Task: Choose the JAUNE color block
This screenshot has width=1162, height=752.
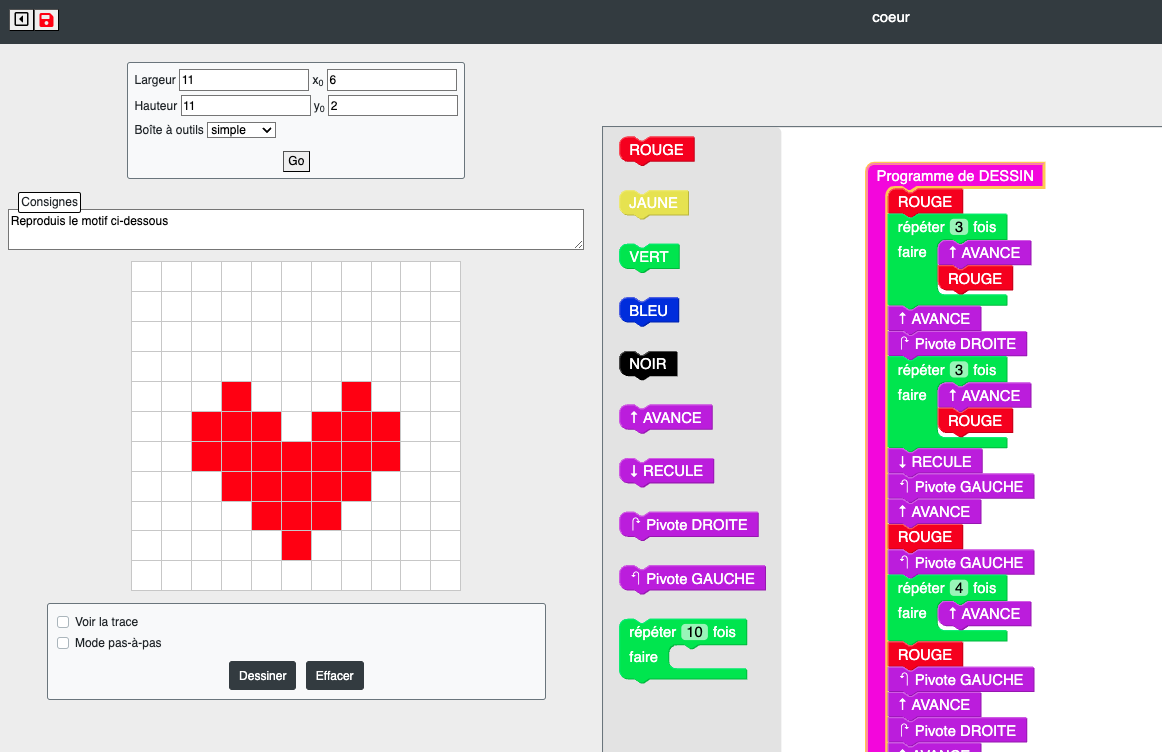Action: point(653,203)
